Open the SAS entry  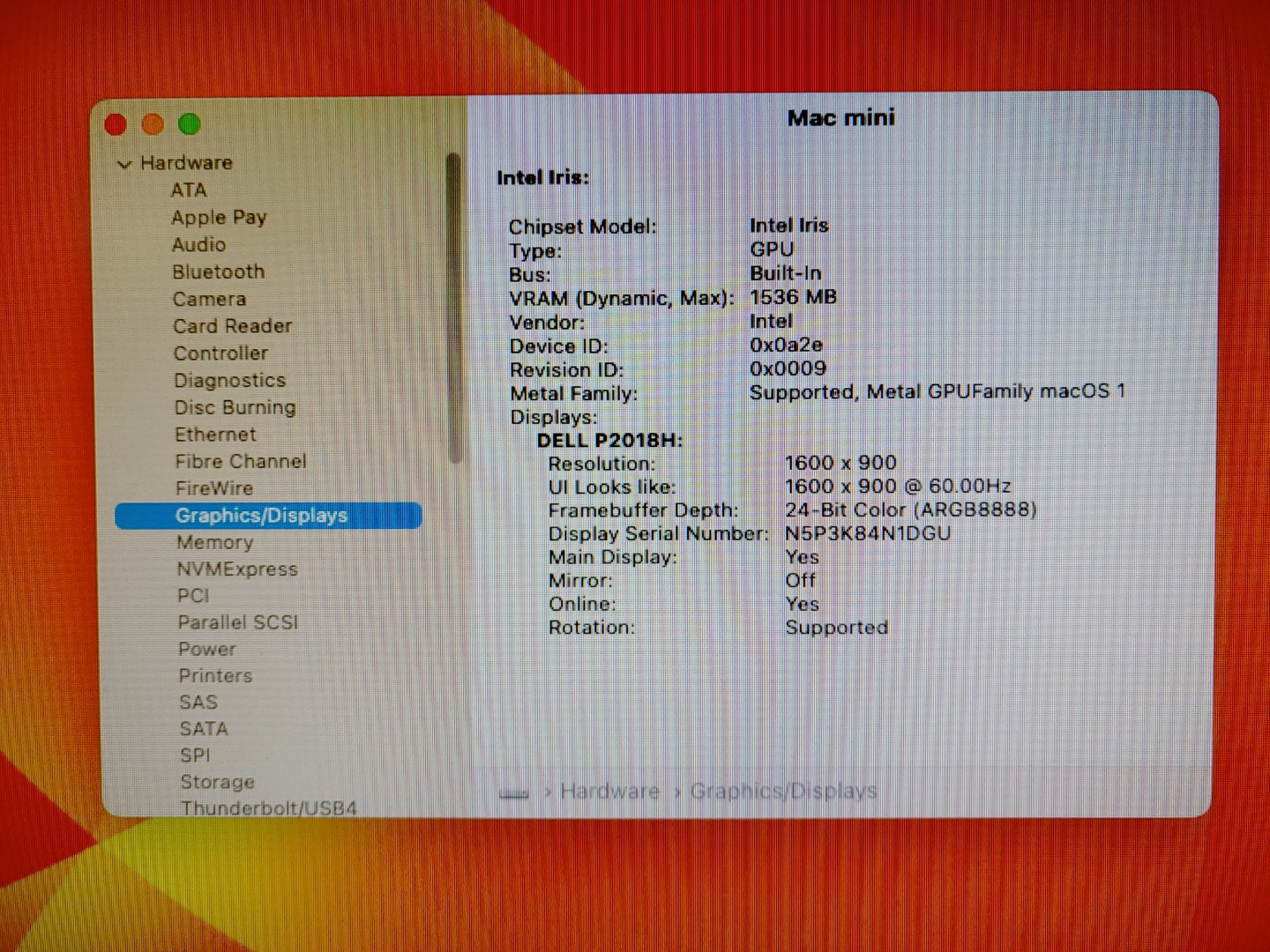tap(198, 703)
